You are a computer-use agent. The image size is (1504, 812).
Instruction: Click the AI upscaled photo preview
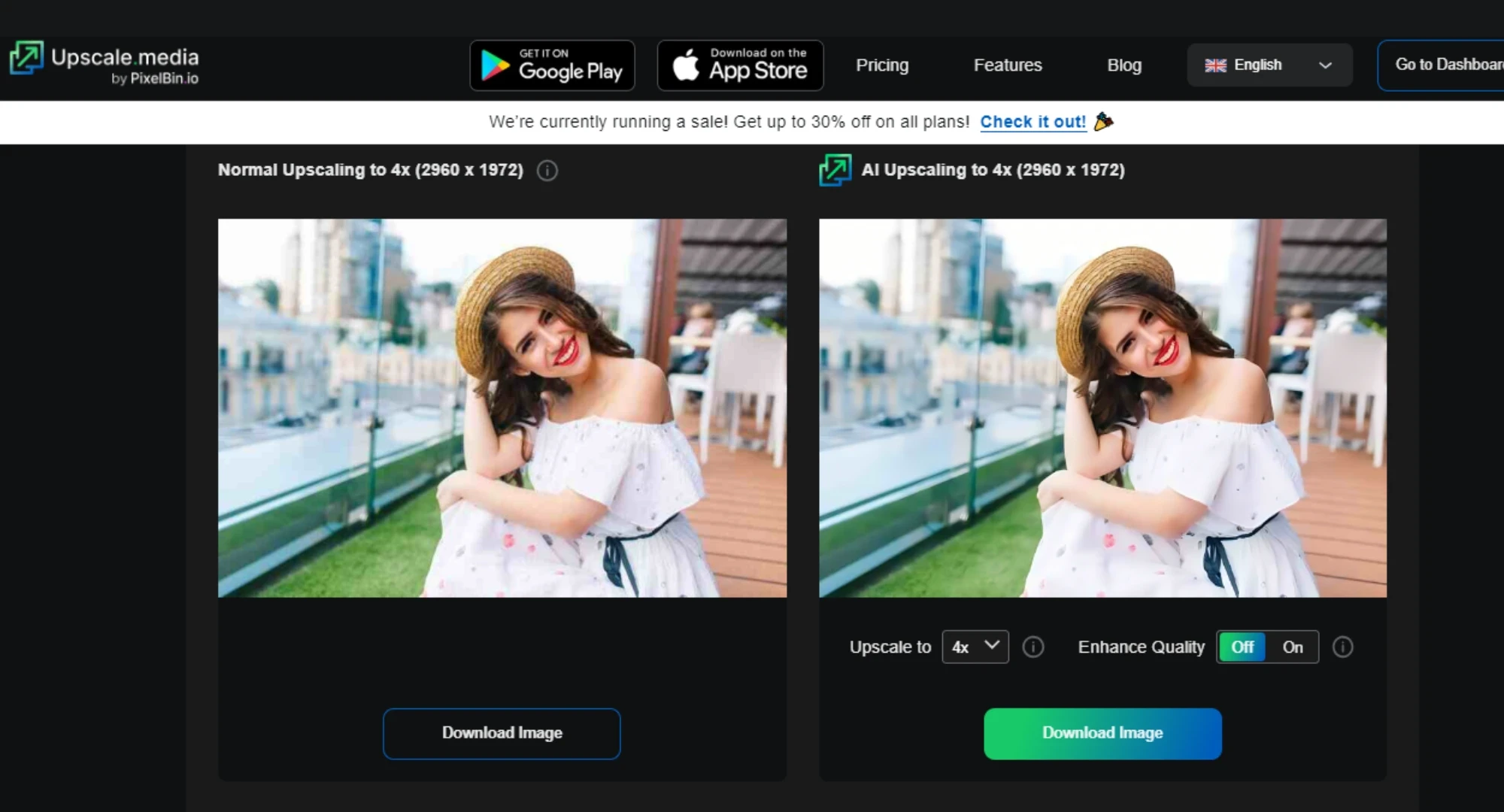1102,408
